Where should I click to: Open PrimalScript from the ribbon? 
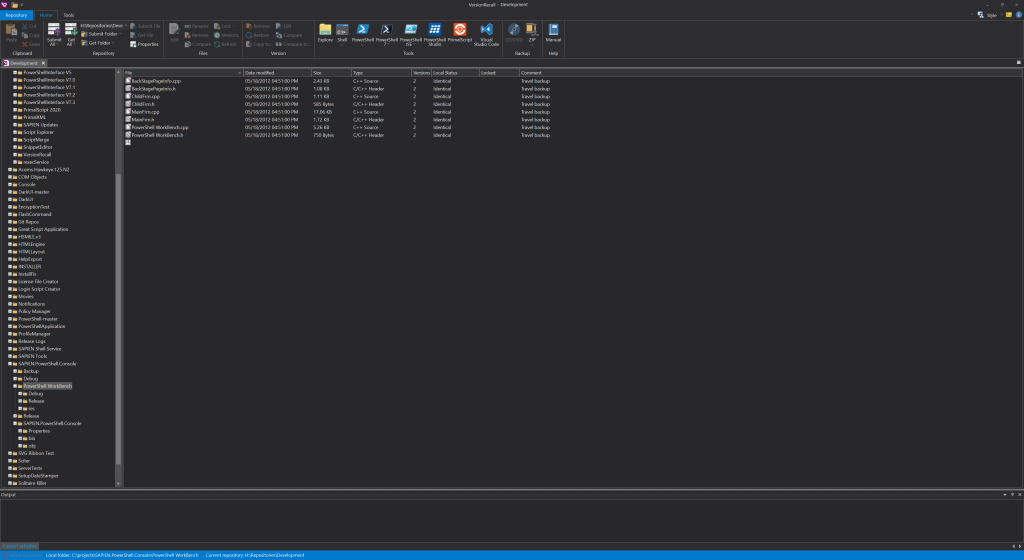click(460, 33)
